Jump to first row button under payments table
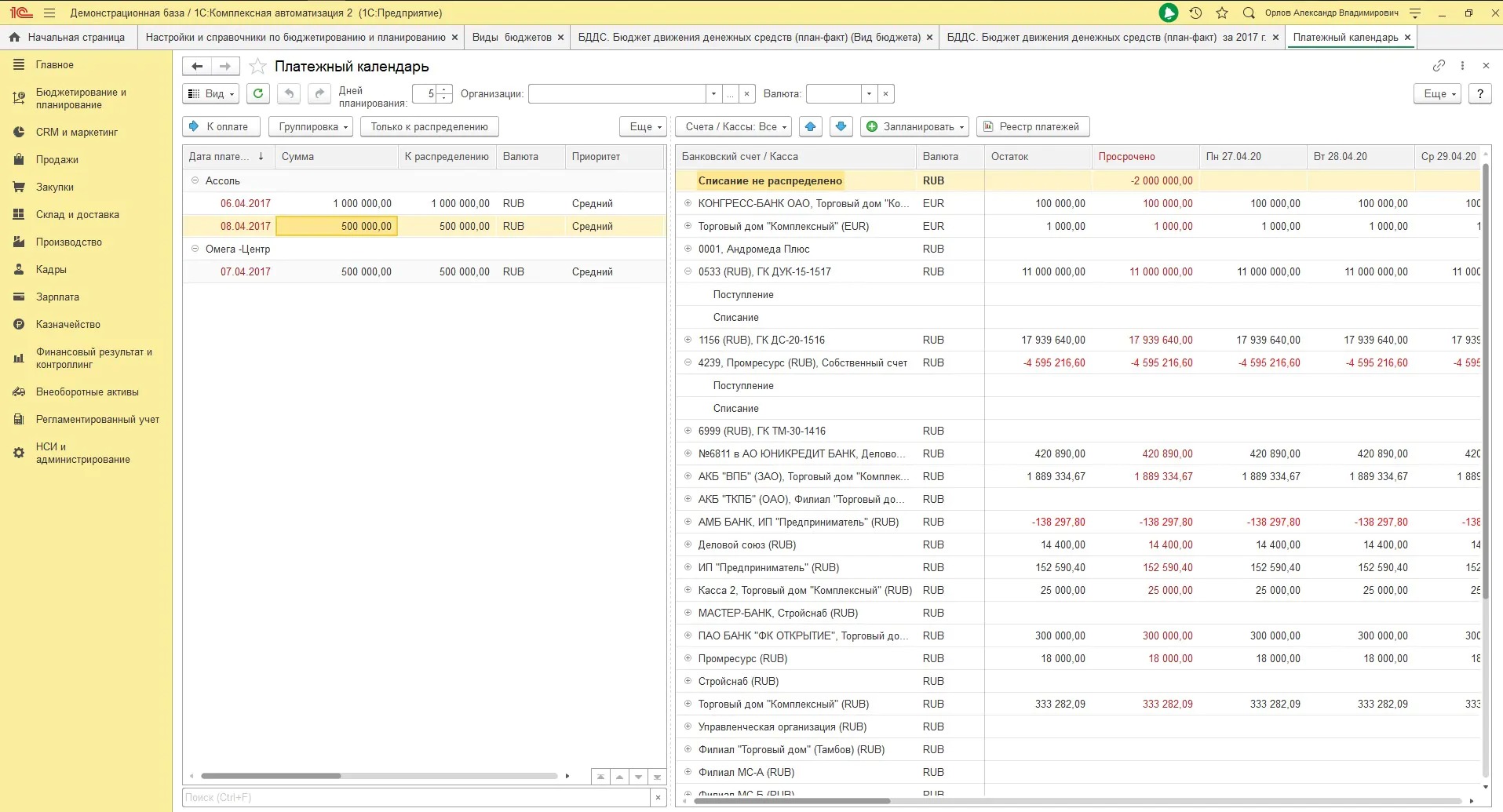The height and width of the screenshot is (812, 1503). 600,777
